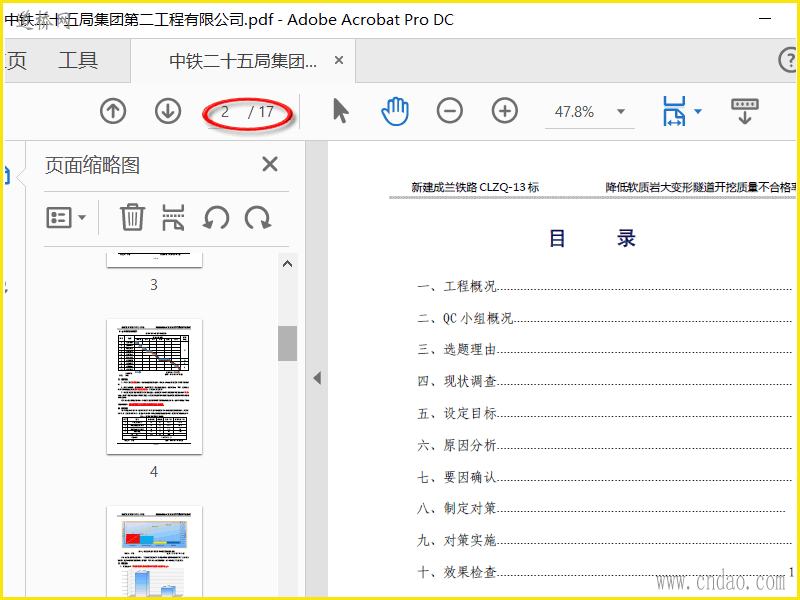Screen dimensions: 800x600
Task: Click the 五、设定目标 contents entry
Action: 604,413
